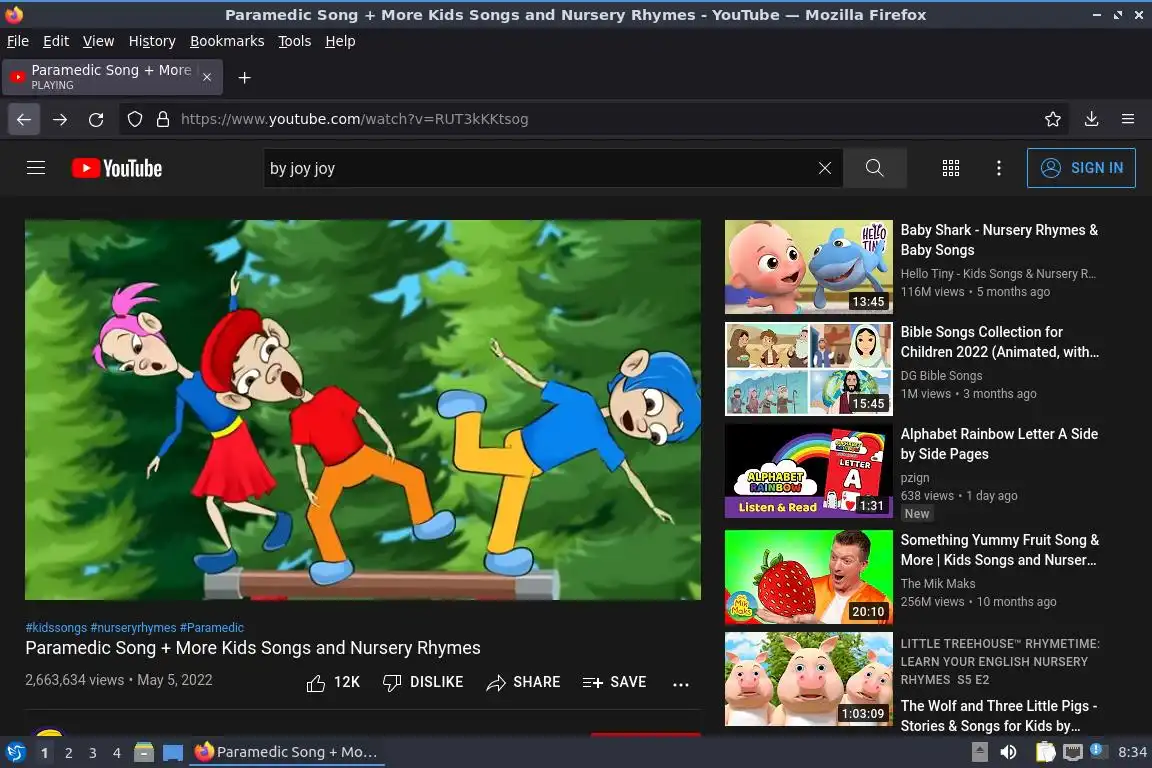Open the file manager taskbar icon
This screenshot has height=768, width=1152.
click(144, 752)
